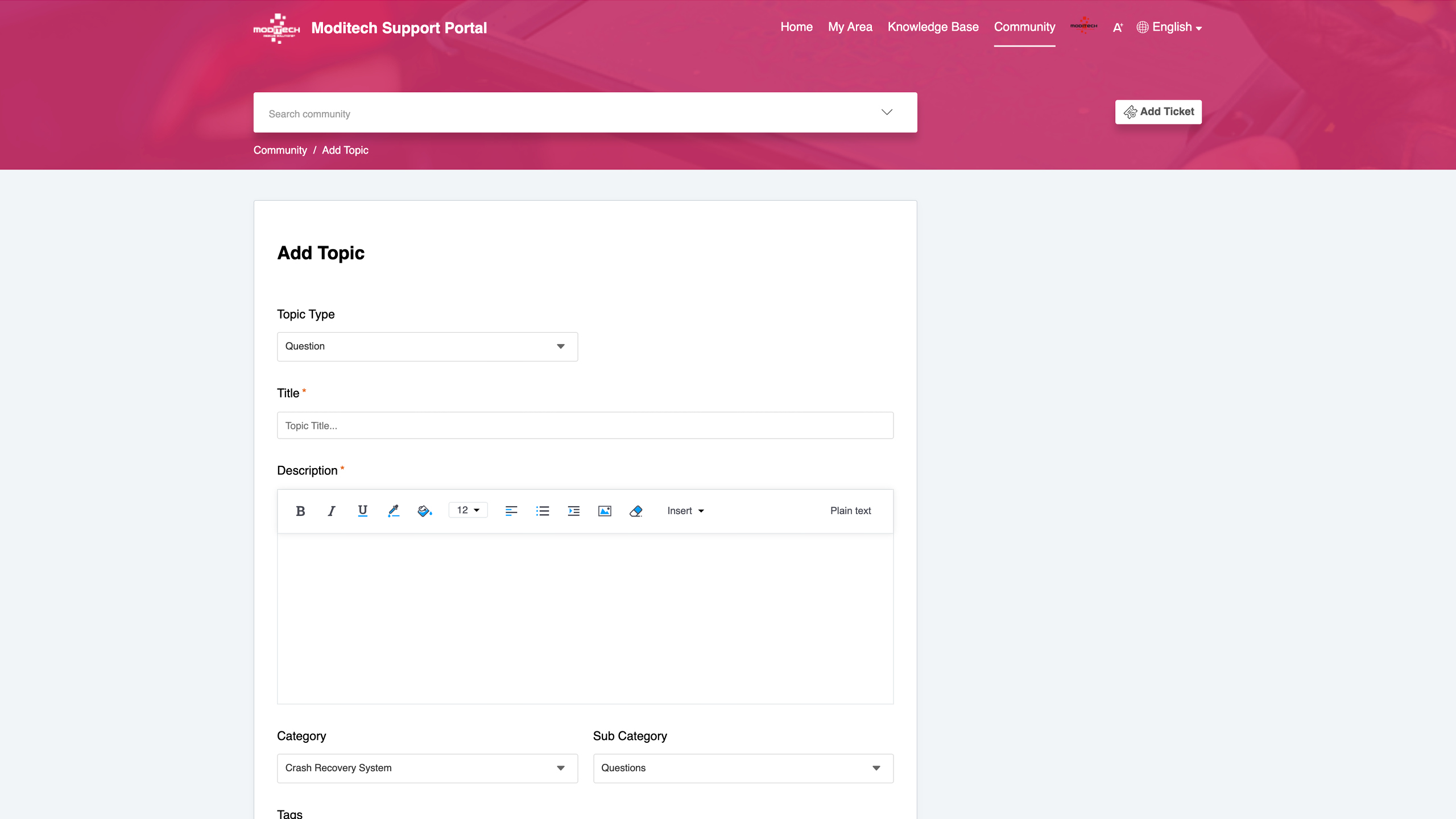Go to Community breadcrumb link
The image size is (1456, 819).
280,150
